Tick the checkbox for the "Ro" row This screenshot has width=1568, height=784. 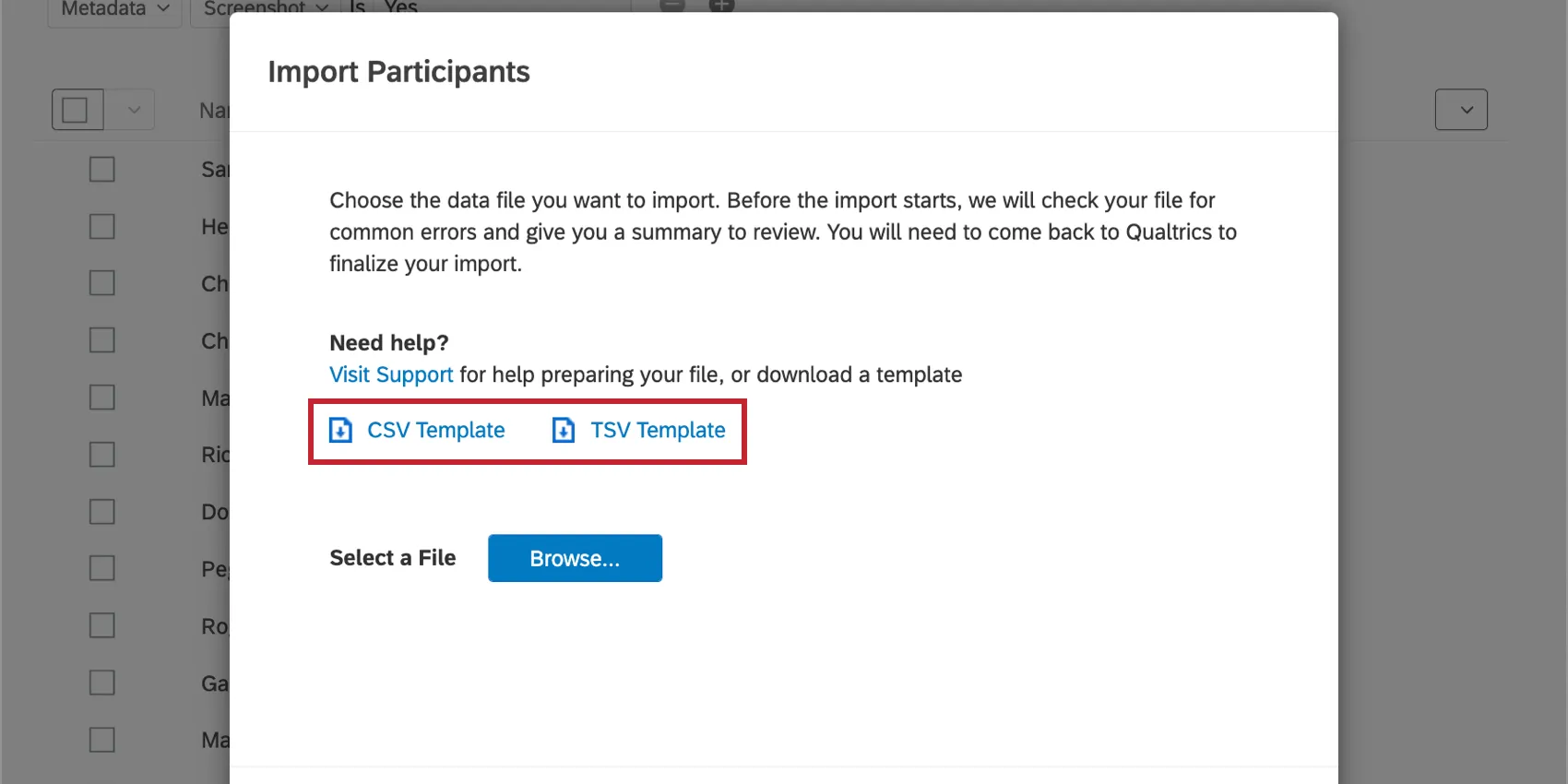coord(102,625)
